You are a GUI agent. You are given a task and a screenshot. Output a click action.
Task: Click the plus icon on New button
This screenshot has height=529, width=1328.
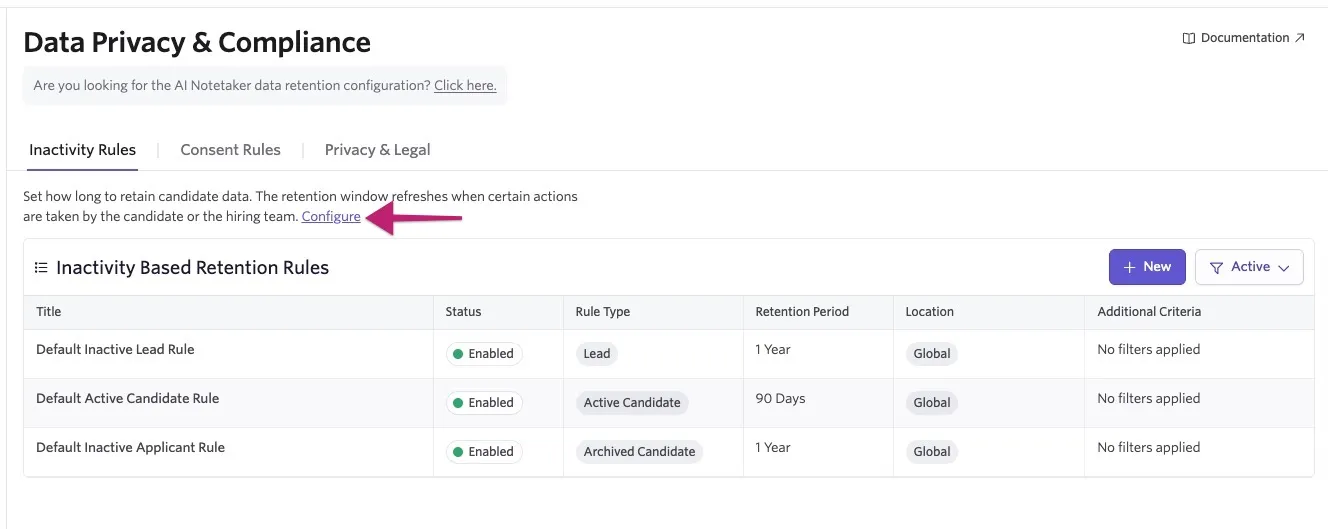click(1130, 267)
